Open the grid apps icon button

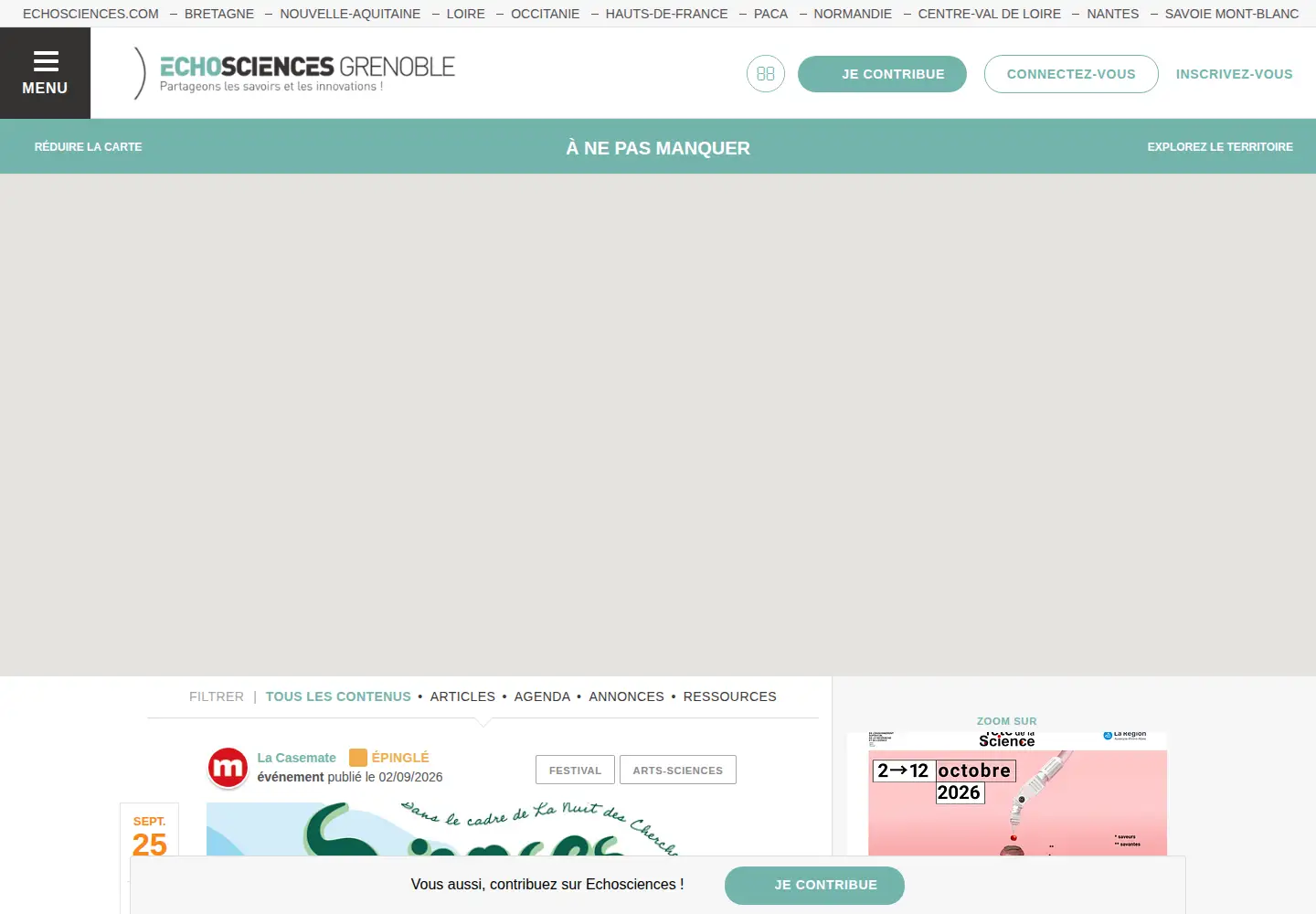click(766, 74)
